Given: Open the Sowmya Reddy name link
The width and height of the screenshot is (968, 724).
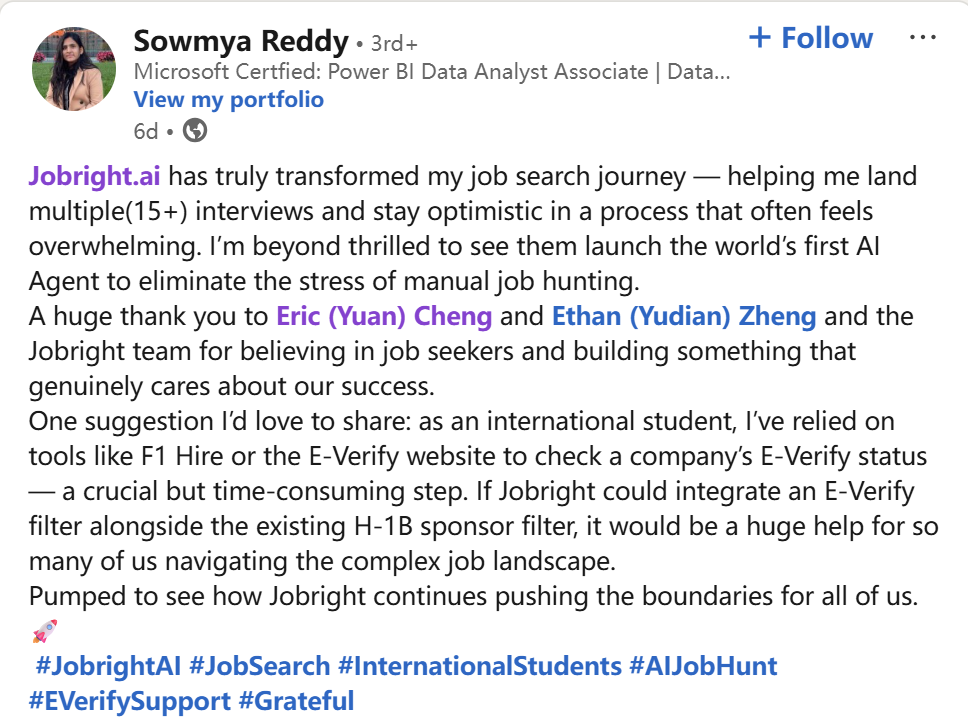Looking at the screenshot, I should 241,41.
